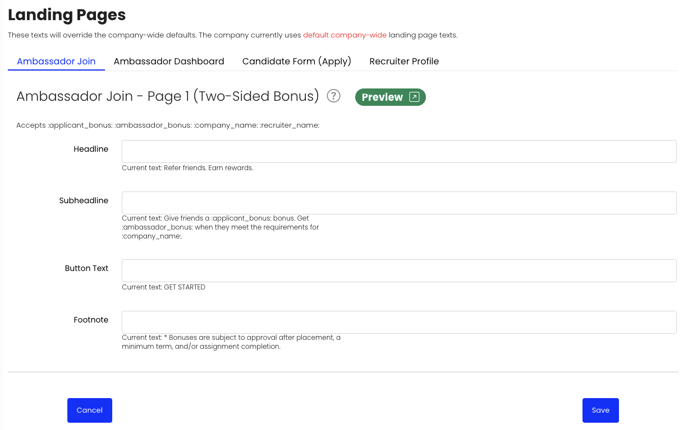The image size is (688, 430).
Task: Click the Headline field label
Action: tap(91, 149)
